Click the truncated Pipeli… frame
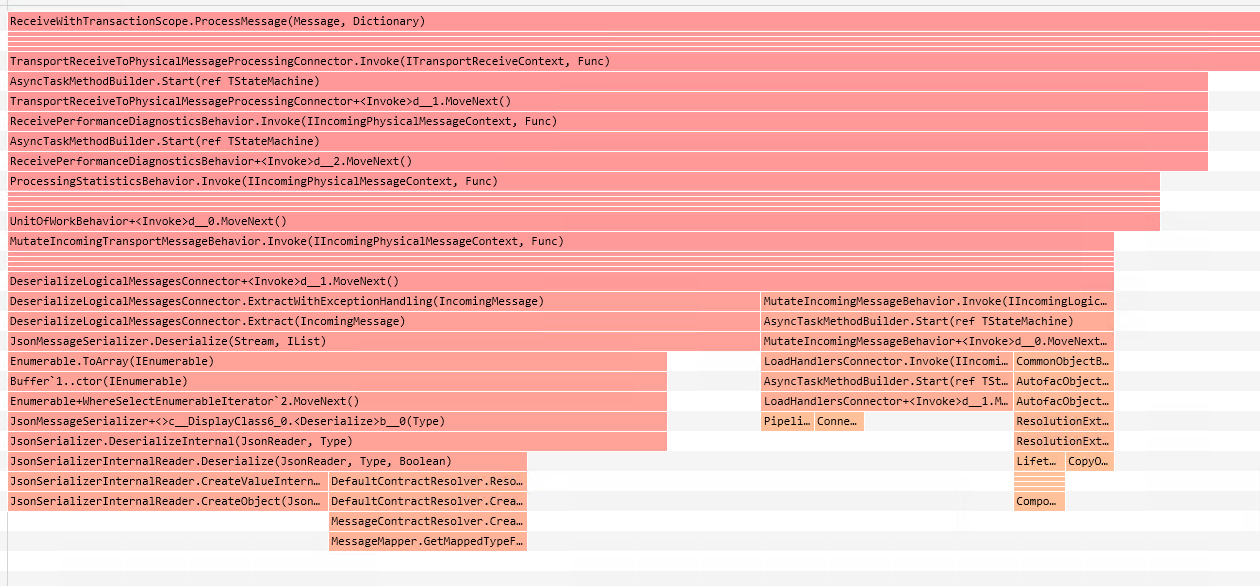This screenshot has height=586, width=1260. pyautogui.click(x=787, y=421)
